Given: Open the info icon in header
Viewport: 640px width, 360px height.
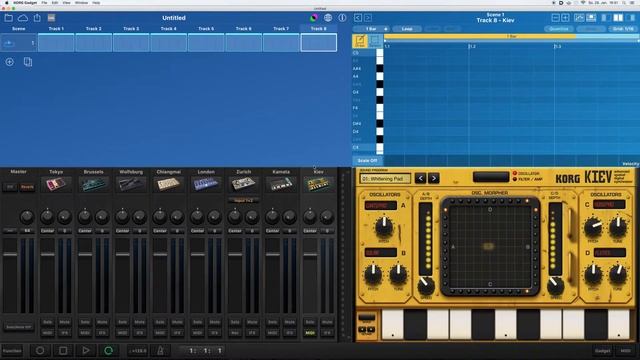Looking at the screenshot, I should [x=342, y=18].
